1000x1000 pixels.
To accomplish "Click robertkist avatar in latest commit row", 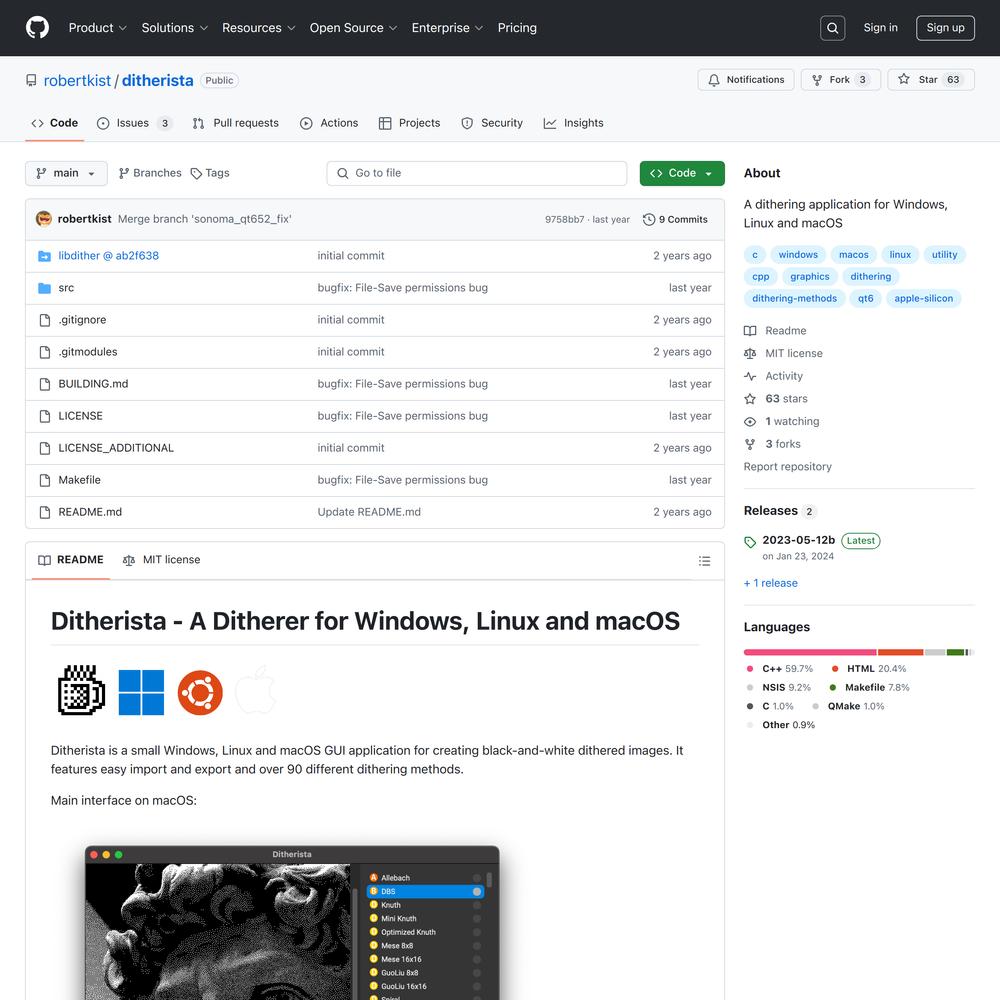I will coord(43,219).
